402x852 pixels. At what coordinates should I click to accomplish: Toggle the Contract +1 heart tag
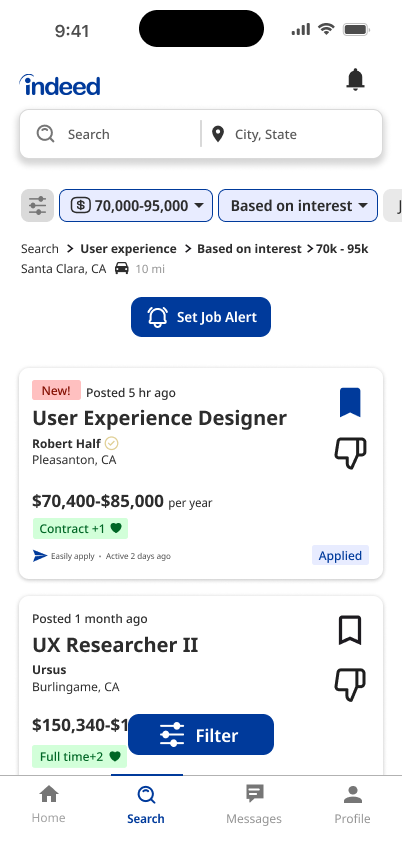pyautogui.click(x=80, y=529)
